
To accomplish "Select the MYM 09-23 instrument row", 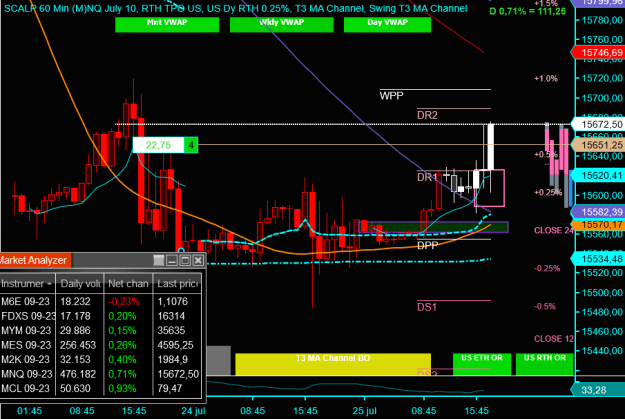I will [100, 330].
